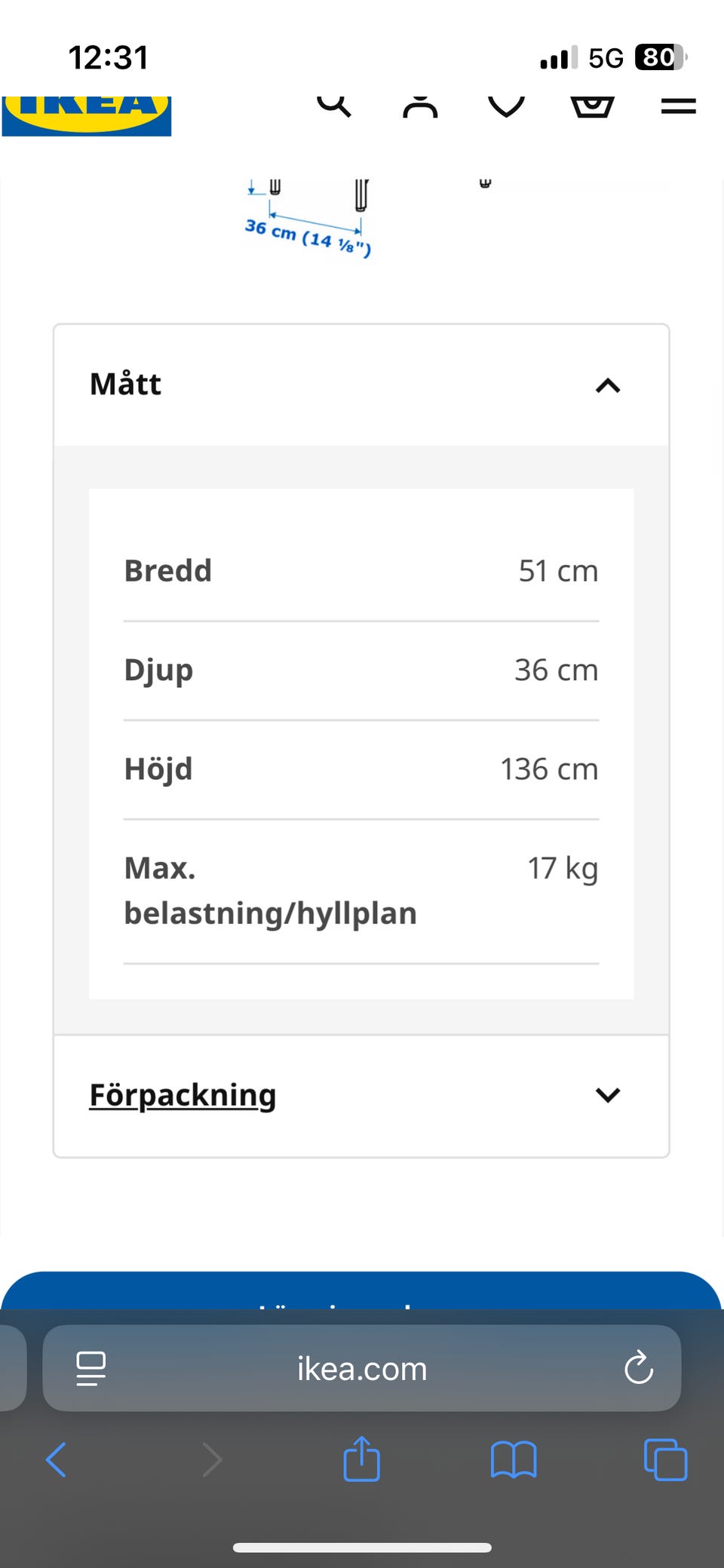Reload the page with refresh icon
This screenshot has width=724, height=1568.
(639, 1367)
